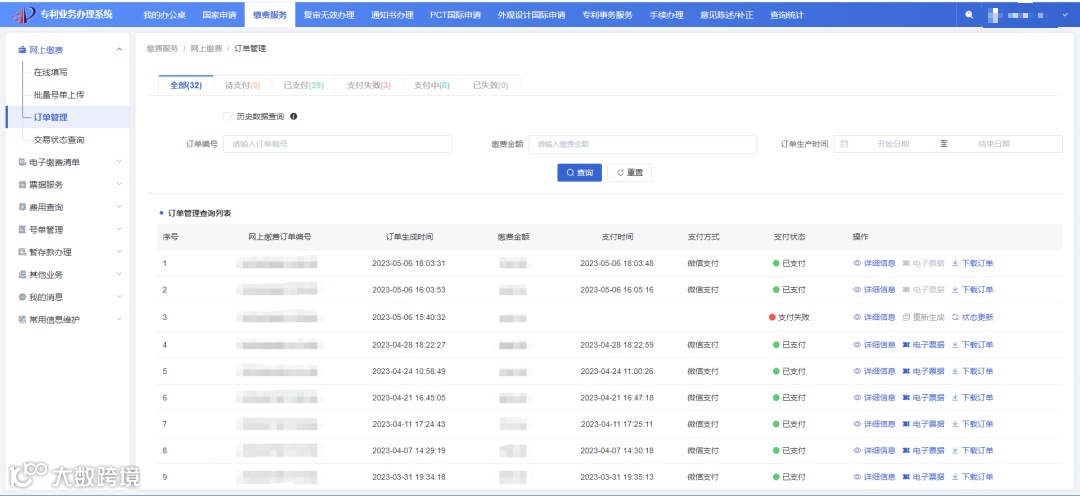This screenshot has height=496, width=1080.
Task: Click 下载订单 for order row 5
Action: tap(973, 371)
